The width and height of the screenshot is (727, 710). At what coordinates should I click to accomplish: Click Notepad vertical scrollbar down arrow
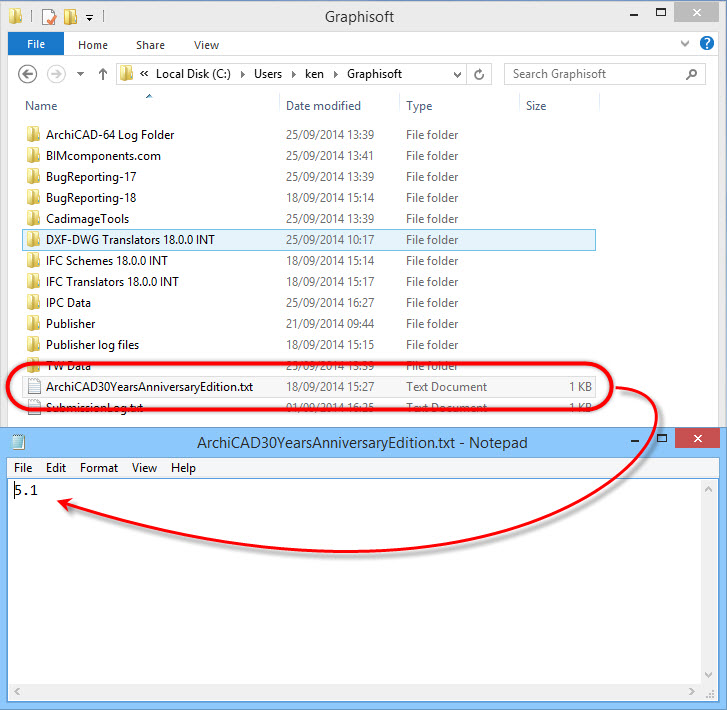pos(708,675)
